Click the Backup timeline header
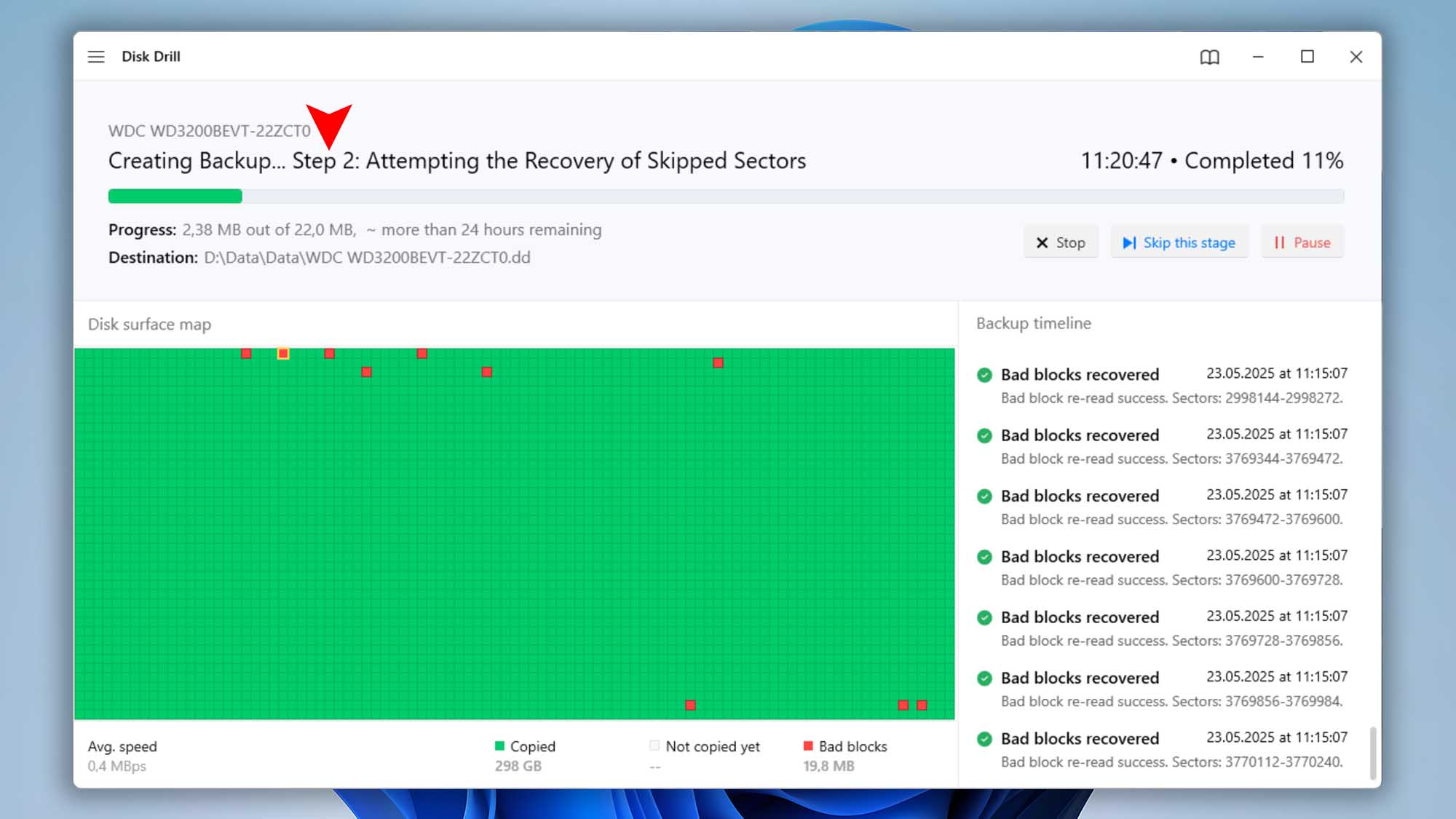Viewport: 1456px width, 819px height. tap(1034, 323)
